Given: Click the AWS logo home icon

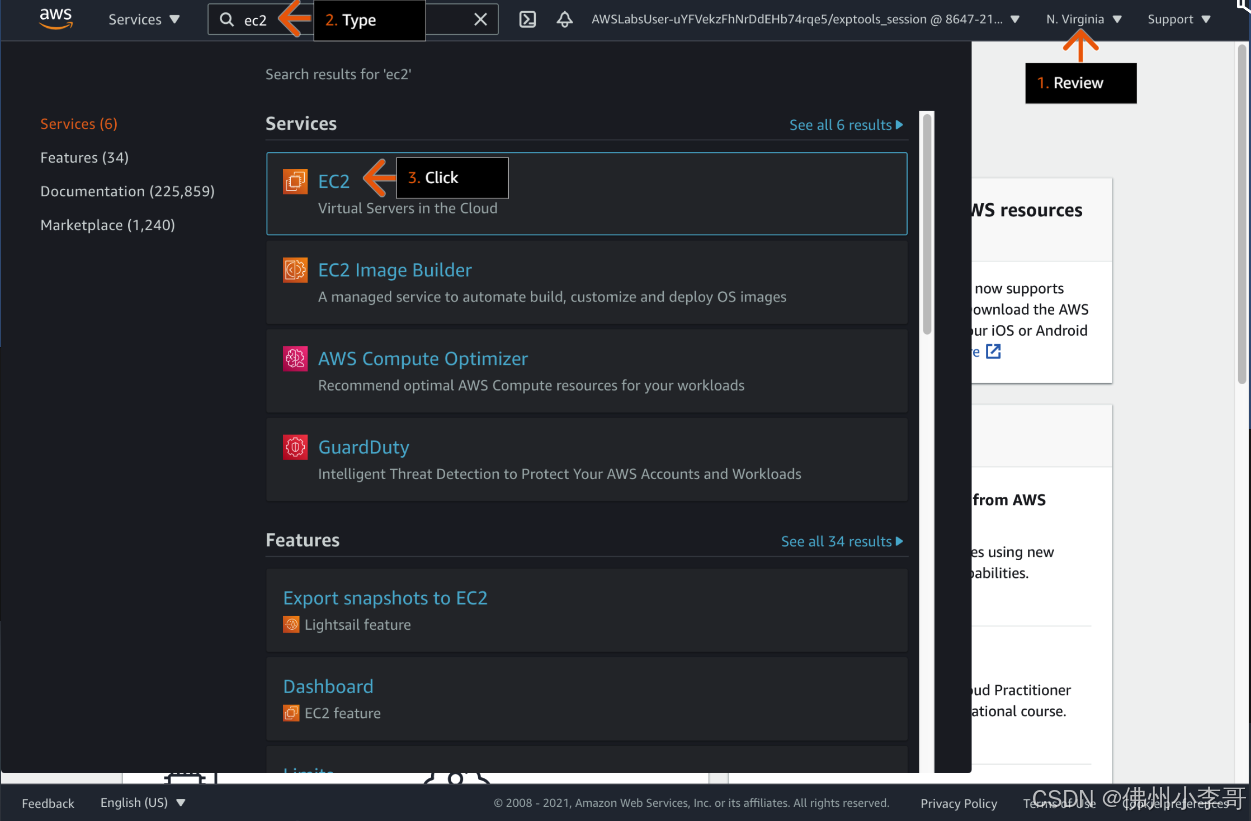Looking at the screenshot, I should [56, 19].
